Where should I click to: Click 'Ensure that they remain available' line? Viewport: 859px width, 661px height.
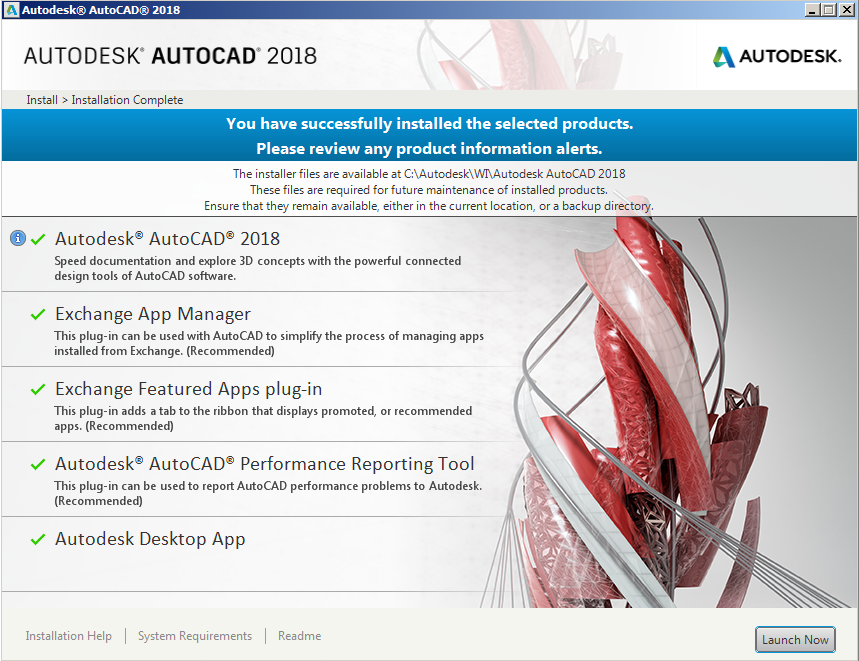click(x=429, y=206)
